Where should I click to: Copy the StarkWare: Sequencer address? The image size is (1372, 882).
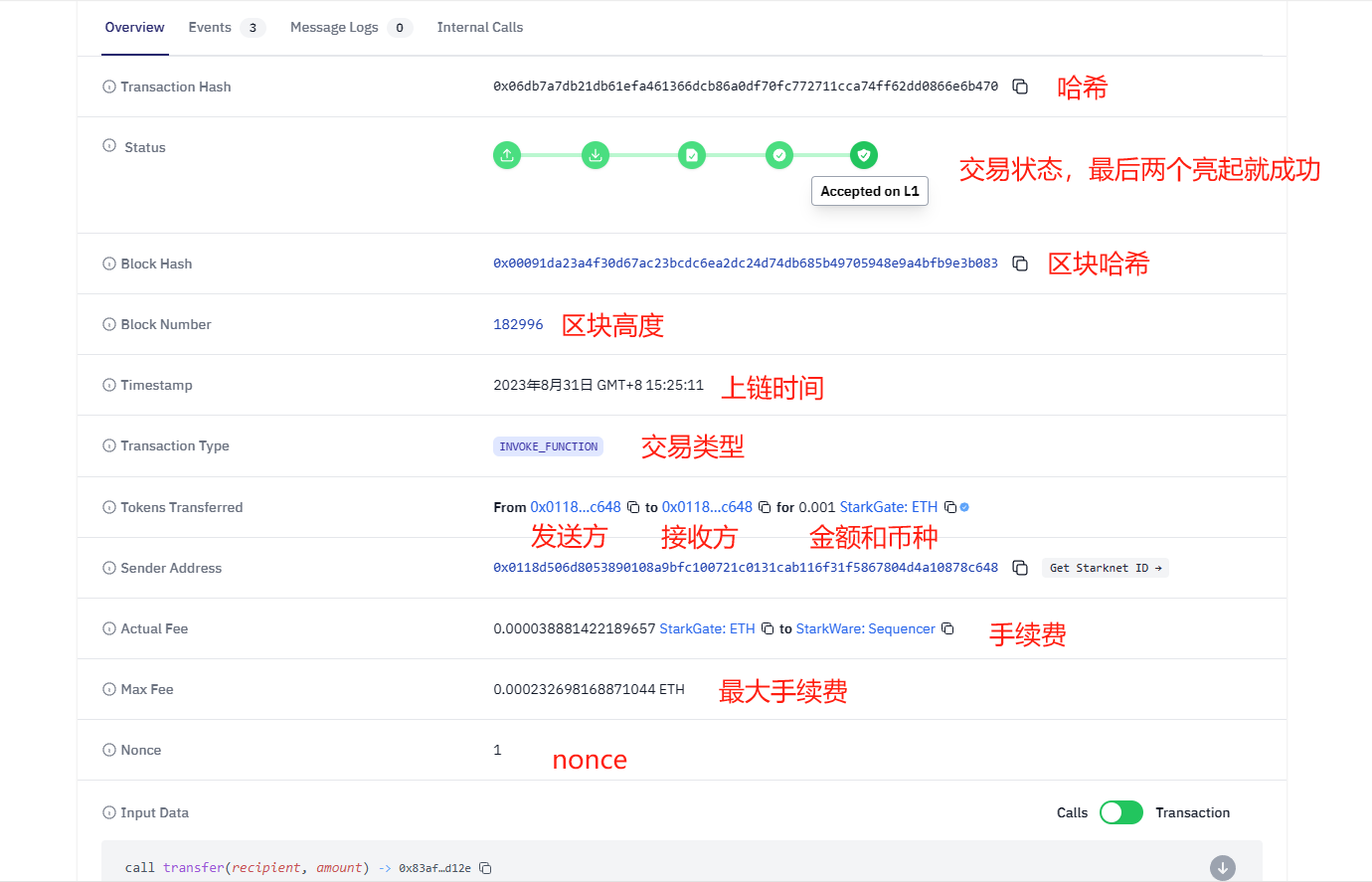(946, 628)
